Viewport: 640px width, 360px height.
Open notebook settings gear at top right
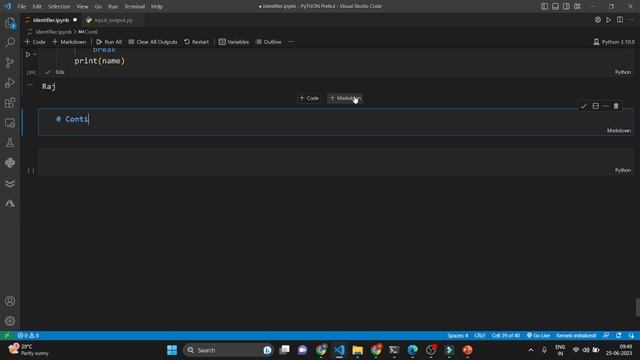tap(598, 20)
